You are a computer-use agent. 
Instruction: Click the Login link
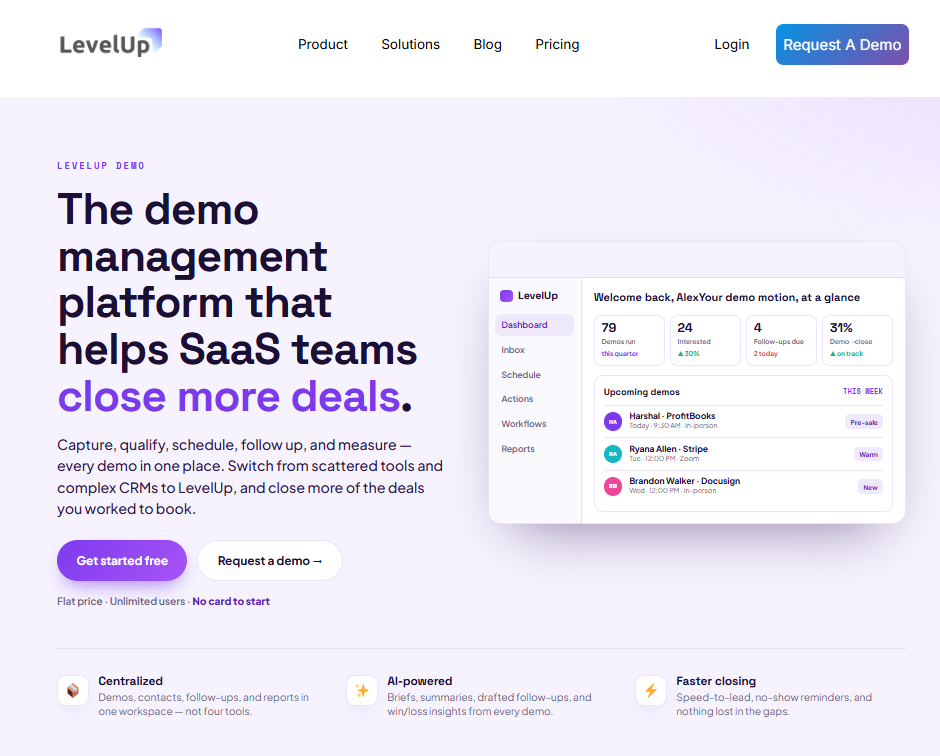pyautogui.click(x=731, y=44)
